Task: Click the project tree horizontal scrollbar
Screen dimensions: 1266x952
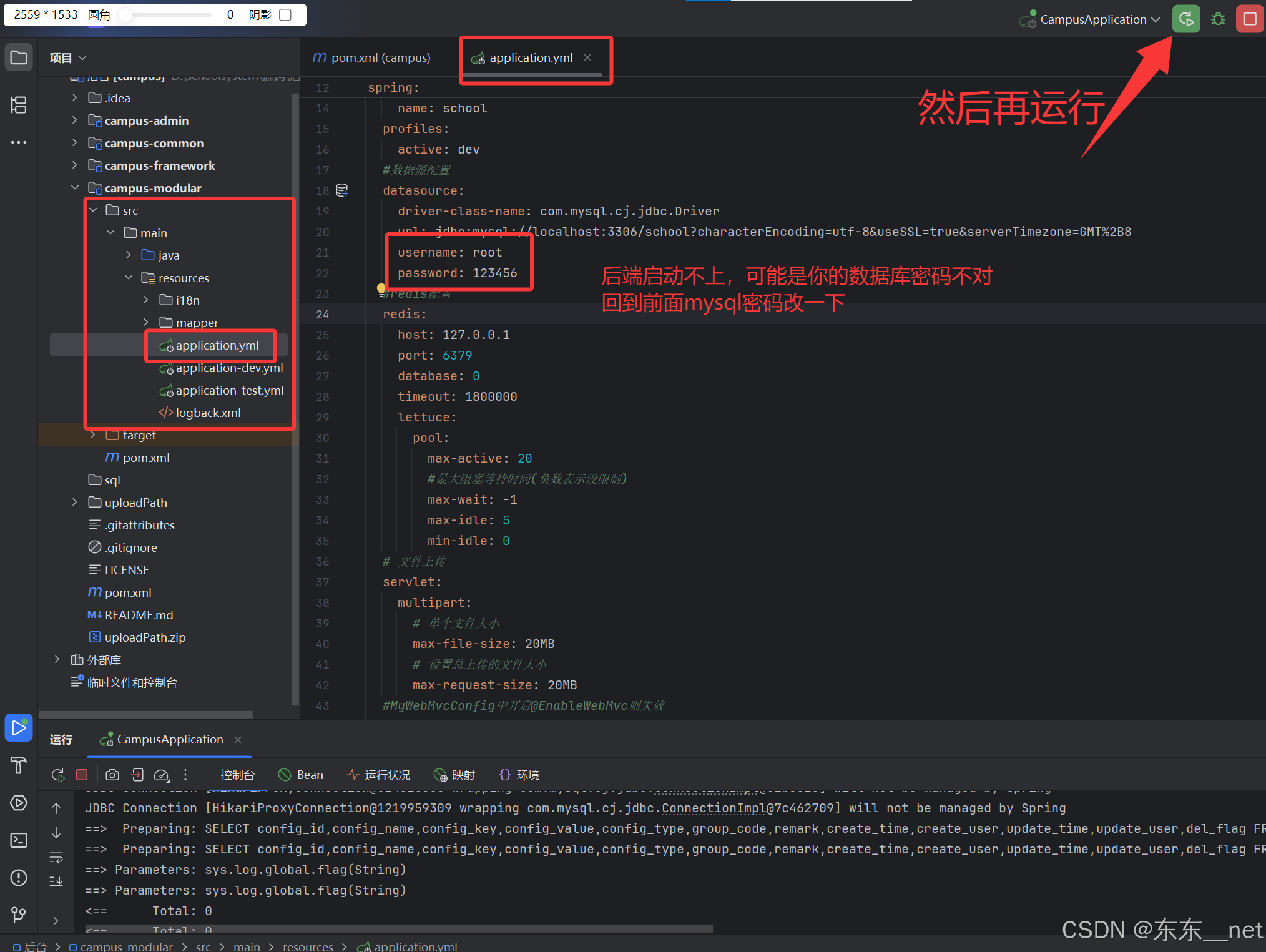Action: coord(146,714)
